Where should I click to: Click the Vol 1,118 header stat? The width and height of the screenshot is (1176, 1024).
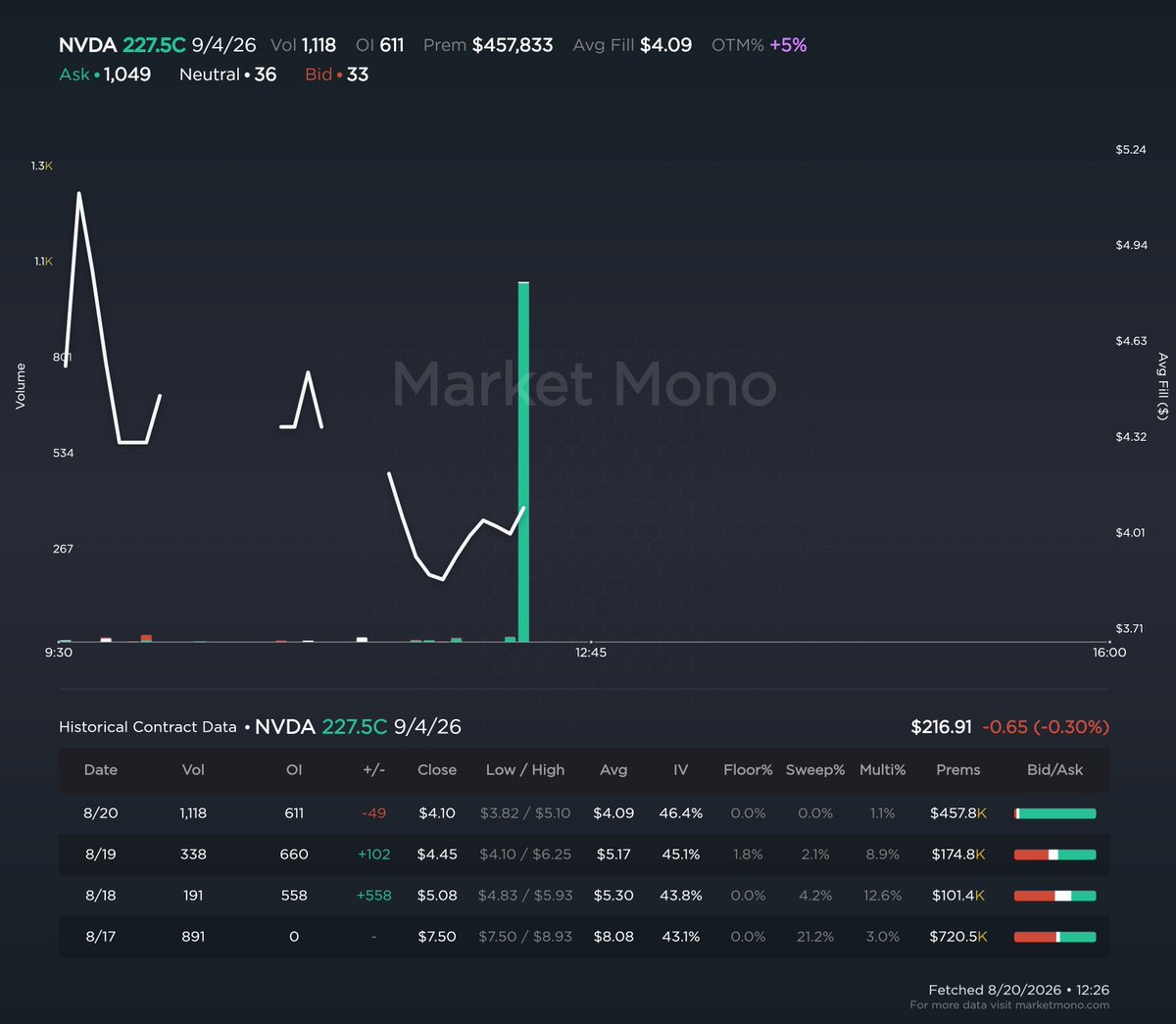[x=303, y=45]
